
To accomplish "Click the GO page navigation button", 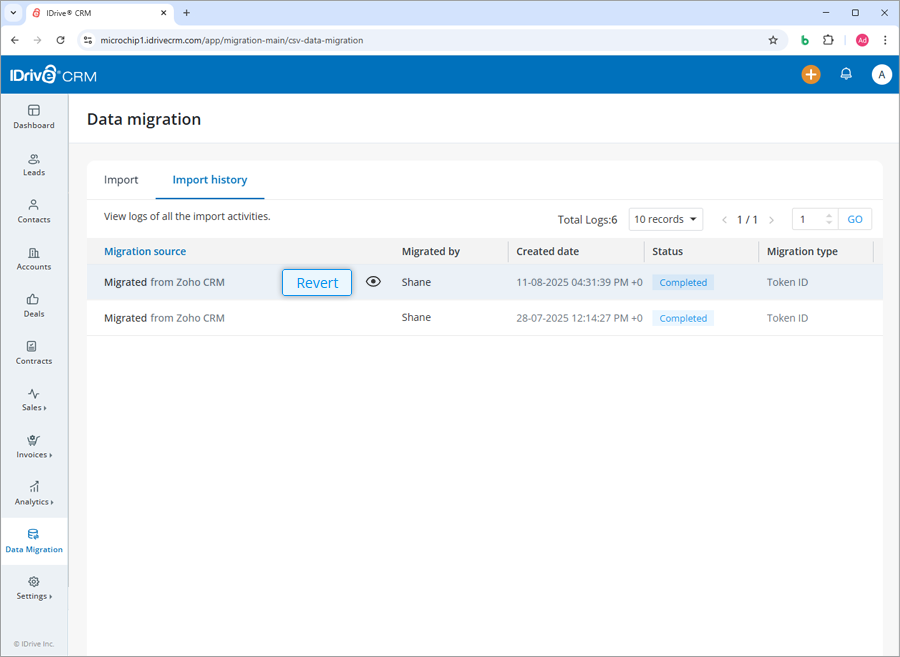I will coord(855,219).
